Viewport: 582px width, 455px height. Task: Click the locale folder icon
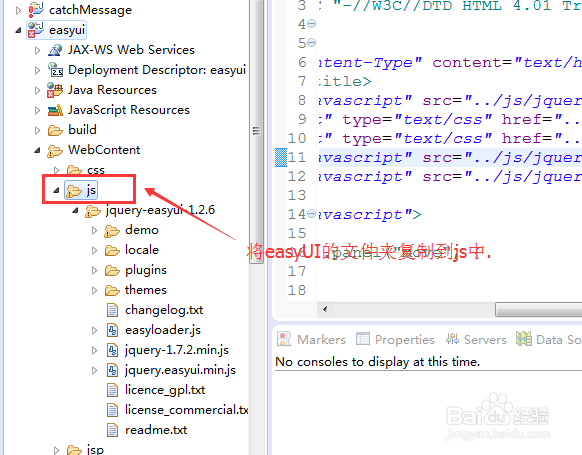tap(112, 251)
